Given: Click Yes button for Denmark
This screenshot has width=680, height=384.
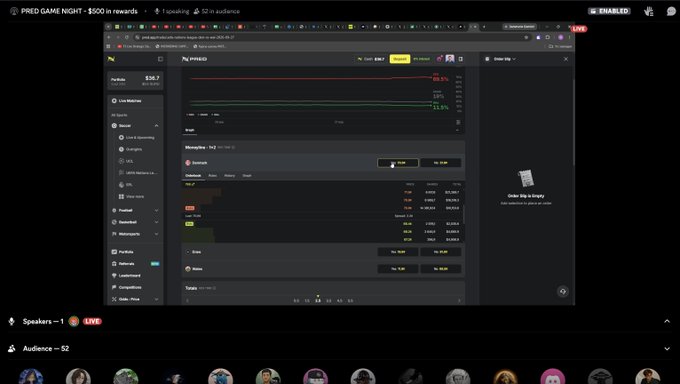Looking at the screenshot, I should 398,163.
